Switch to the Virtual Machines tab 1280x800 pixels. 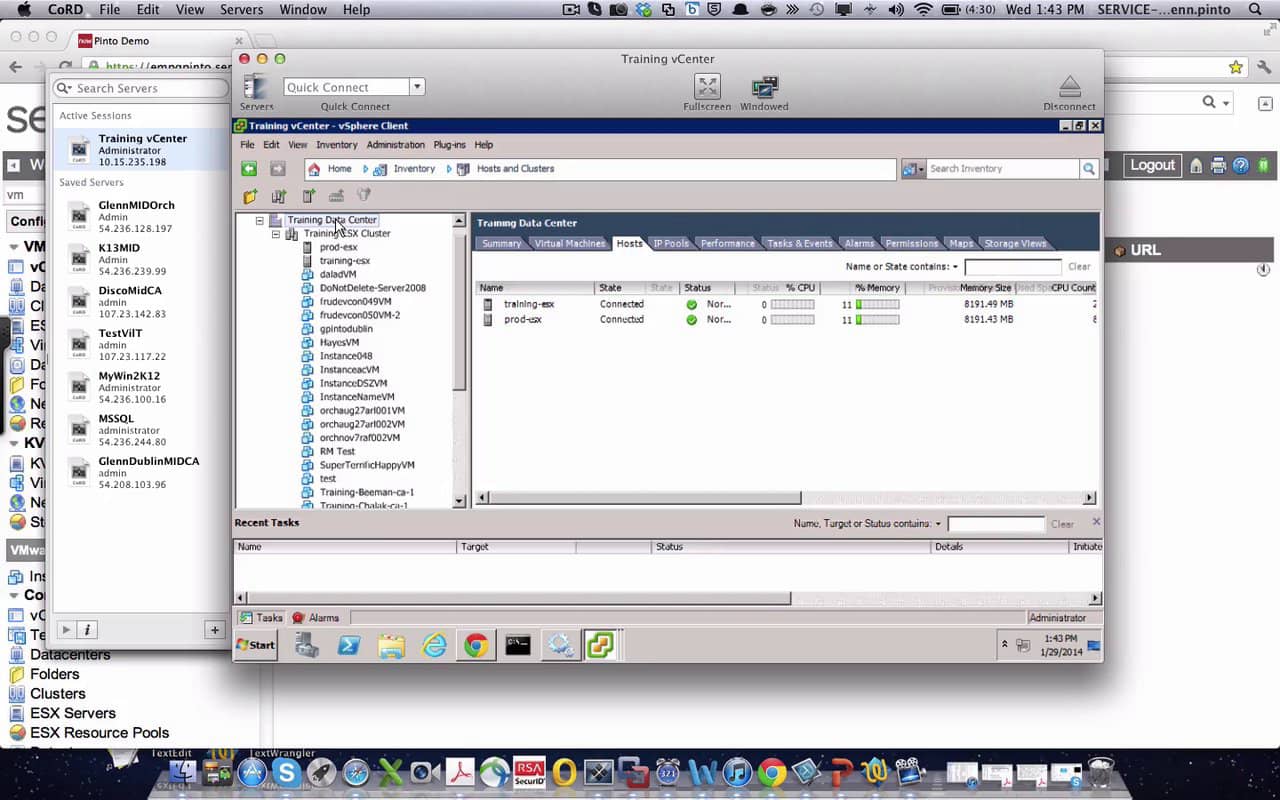coord(569,243)
